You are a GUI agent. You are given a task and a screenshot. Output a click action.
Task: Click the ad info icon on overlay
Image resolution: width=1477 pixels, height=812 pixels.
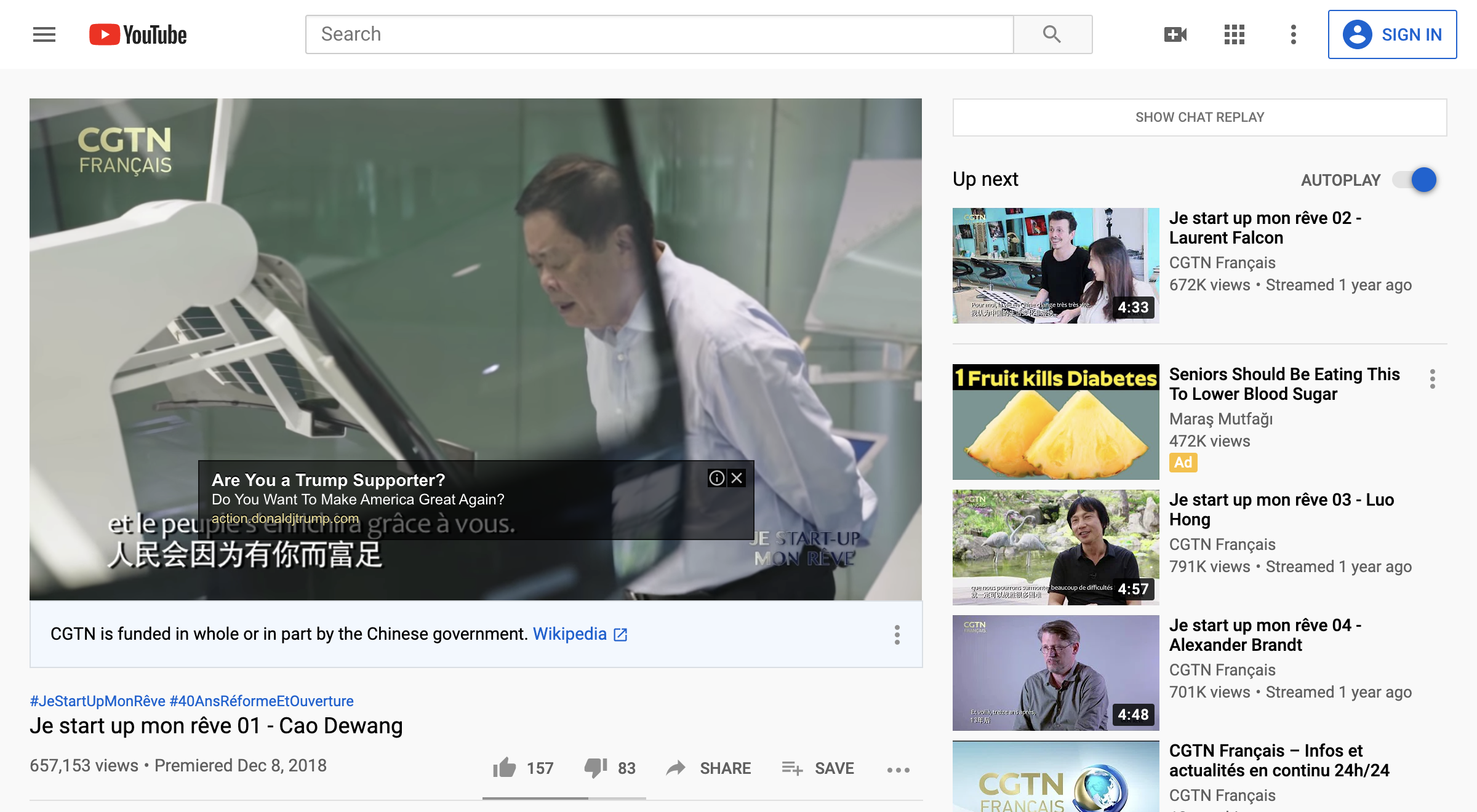click(x=716, y=478)
